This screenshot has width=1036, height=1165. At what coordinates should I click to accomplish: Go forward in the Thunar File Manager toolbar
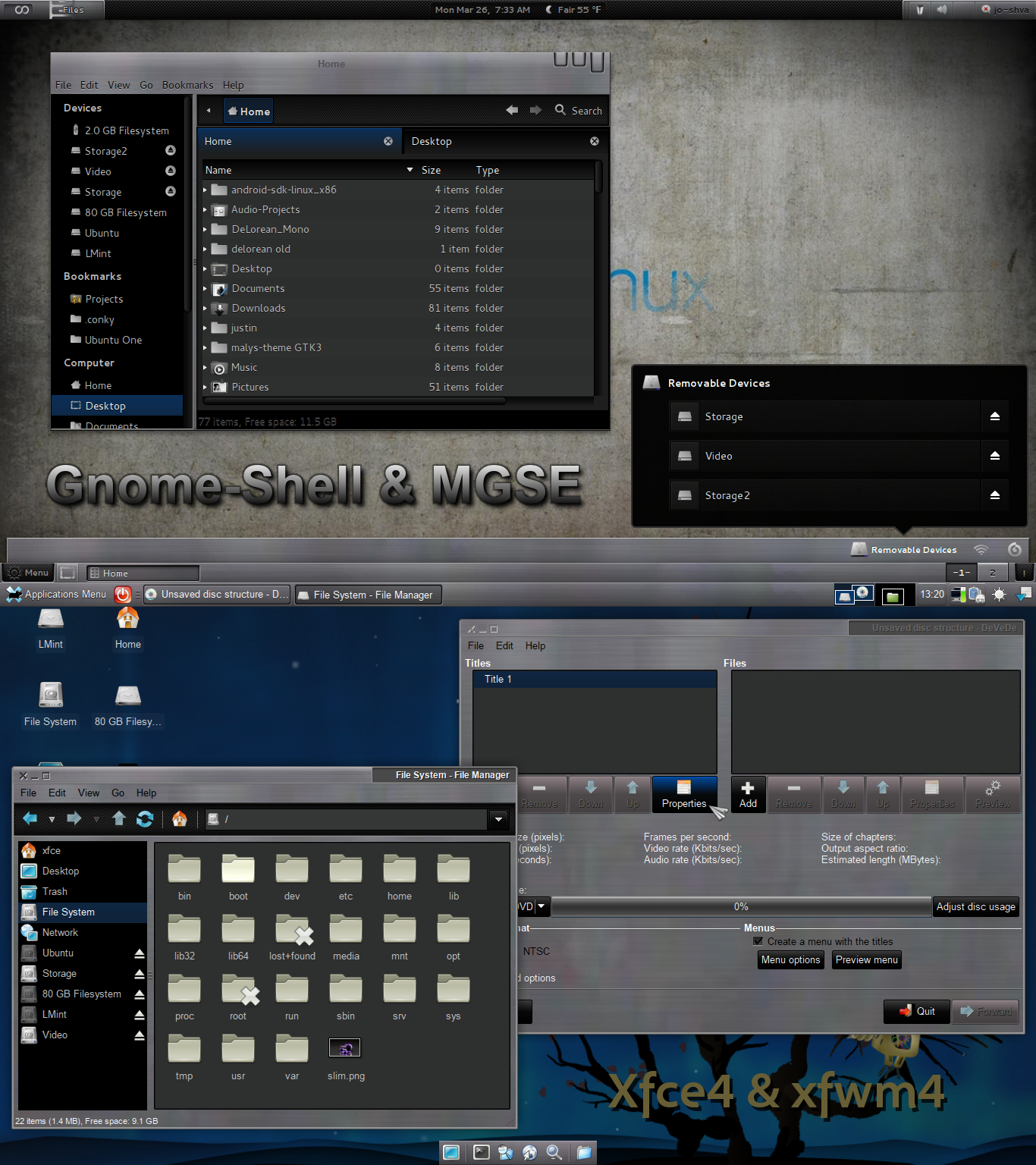point(74,818)
